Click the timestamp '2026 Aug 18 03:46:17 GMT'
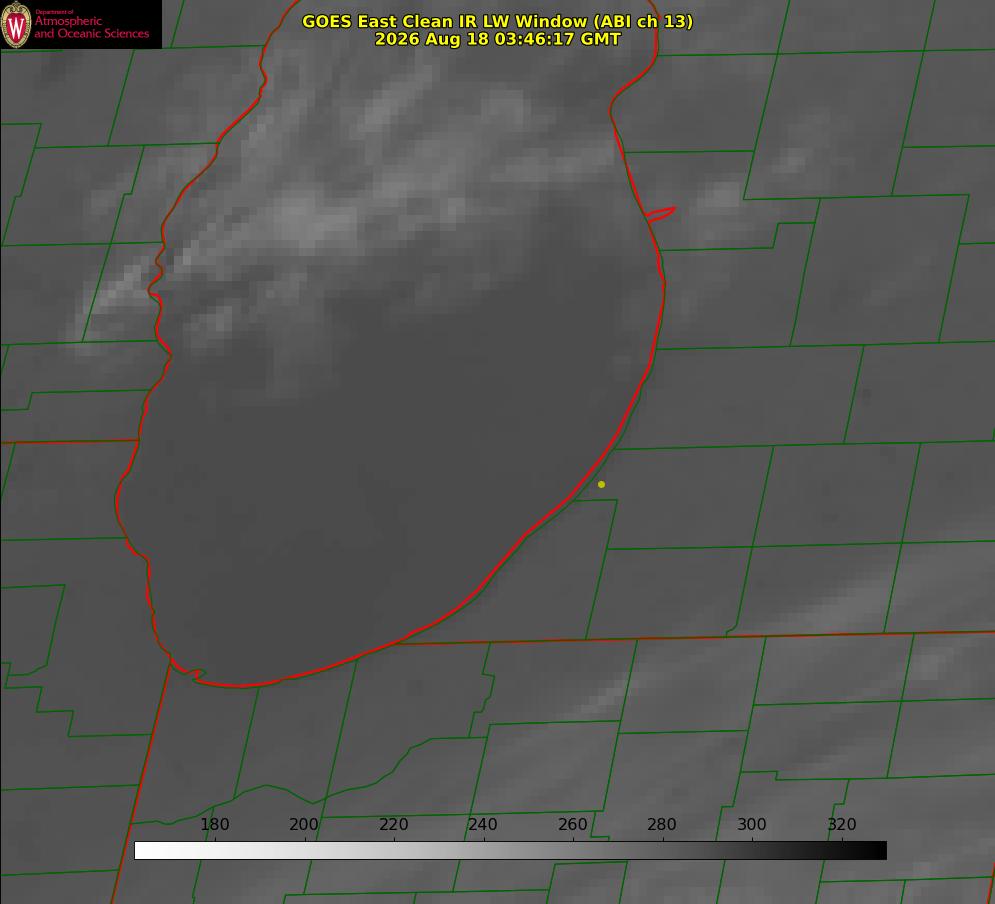The image size is (995, 904). click(498, 39)
